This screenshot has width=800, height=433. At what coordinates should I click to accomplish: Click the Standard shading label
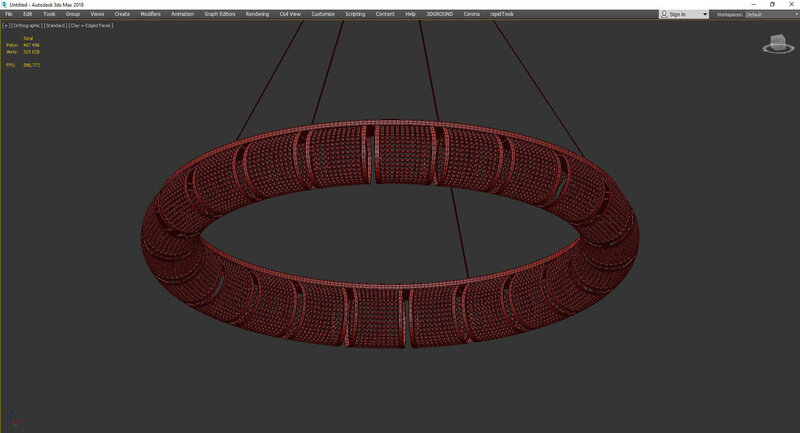pyautogui.click(x=53, y=25)
